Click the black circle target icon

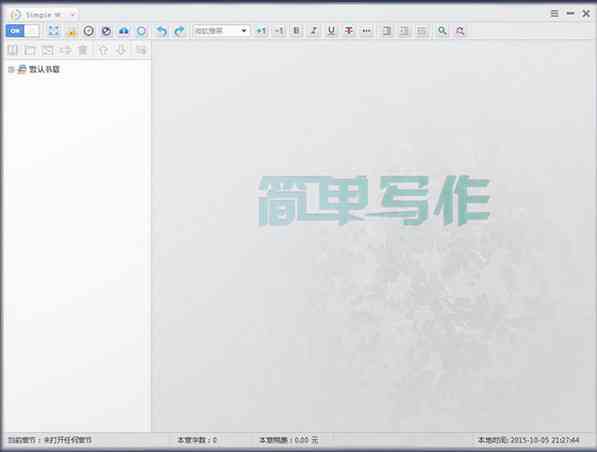(x=89, y=31)
